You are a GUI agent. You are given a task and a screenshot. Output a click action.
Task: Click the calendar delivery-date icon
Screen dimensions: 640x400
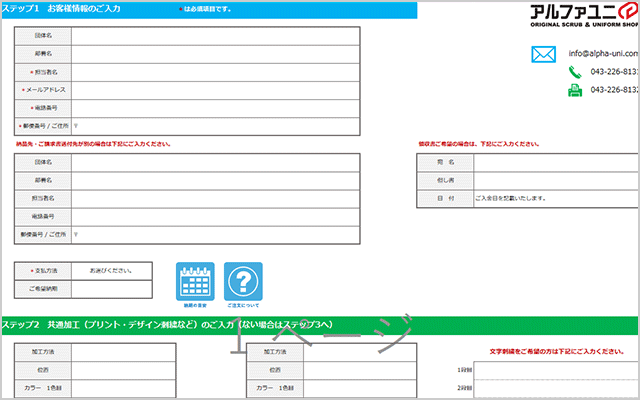point(196,282)
